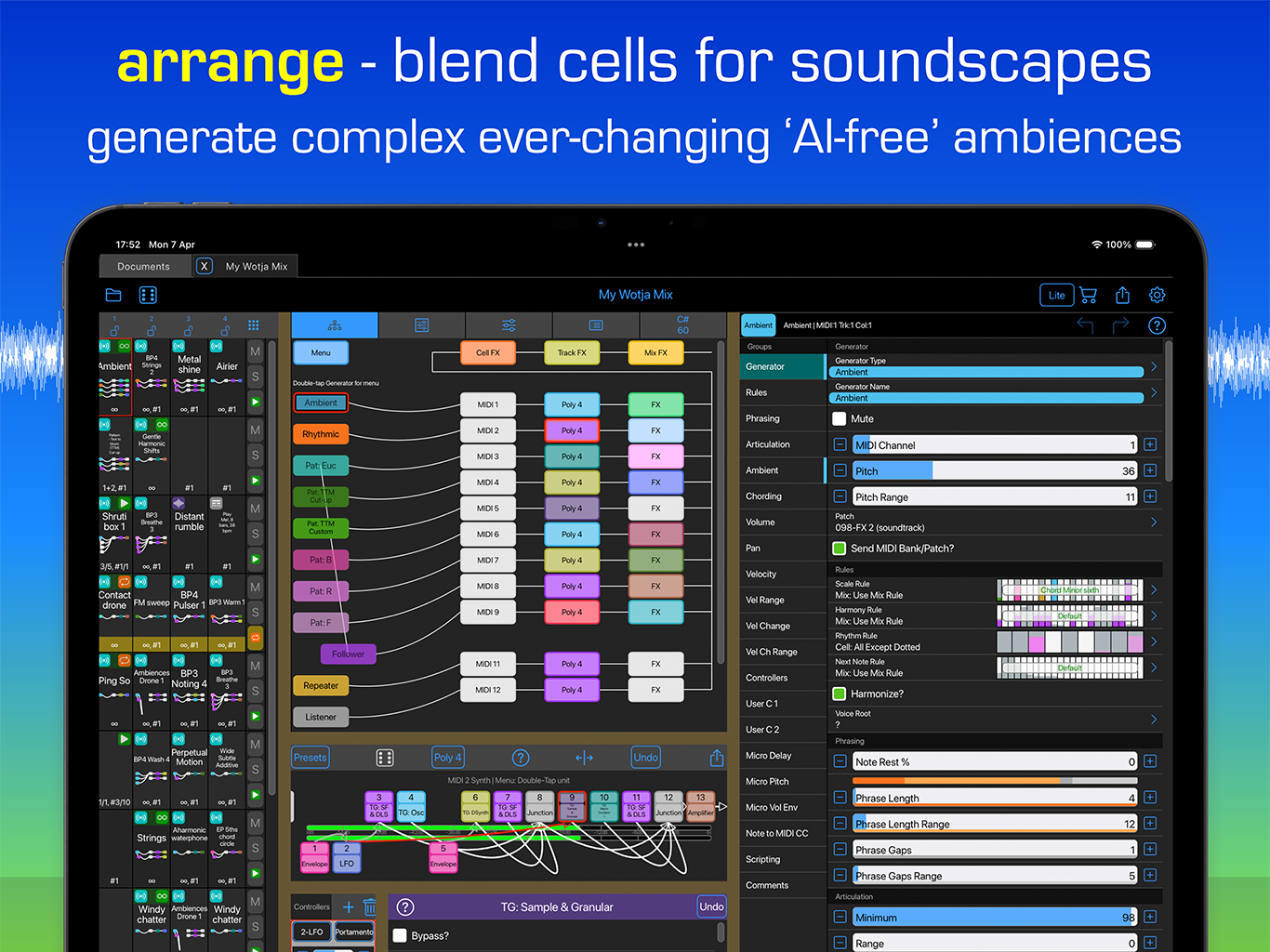Disable Send MIDI Bank/Patch checkbox

point(840,549)
